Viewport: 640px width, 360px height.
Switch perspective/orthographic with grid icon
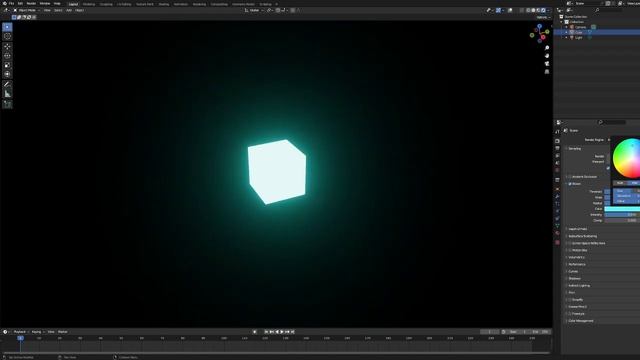click(547, 71)
